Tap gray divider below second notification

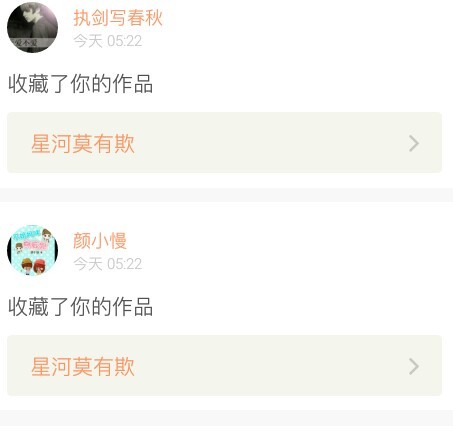pyautogui.click(x=226, y=418)
